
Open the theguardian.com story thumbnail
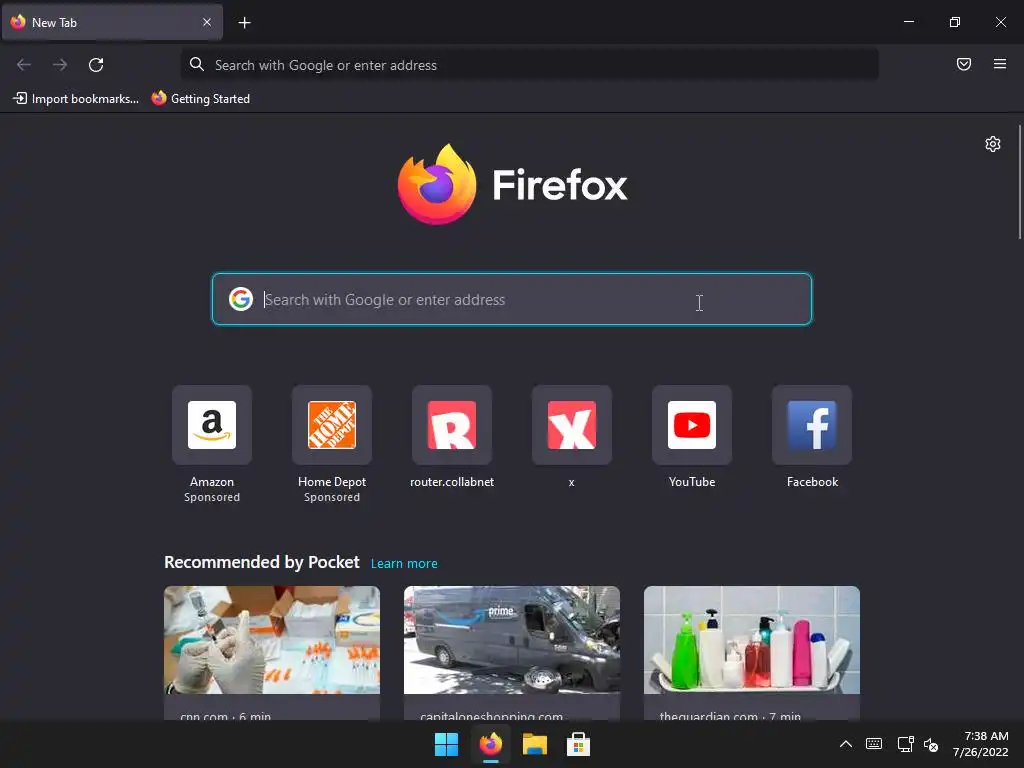tap(752, 640)
